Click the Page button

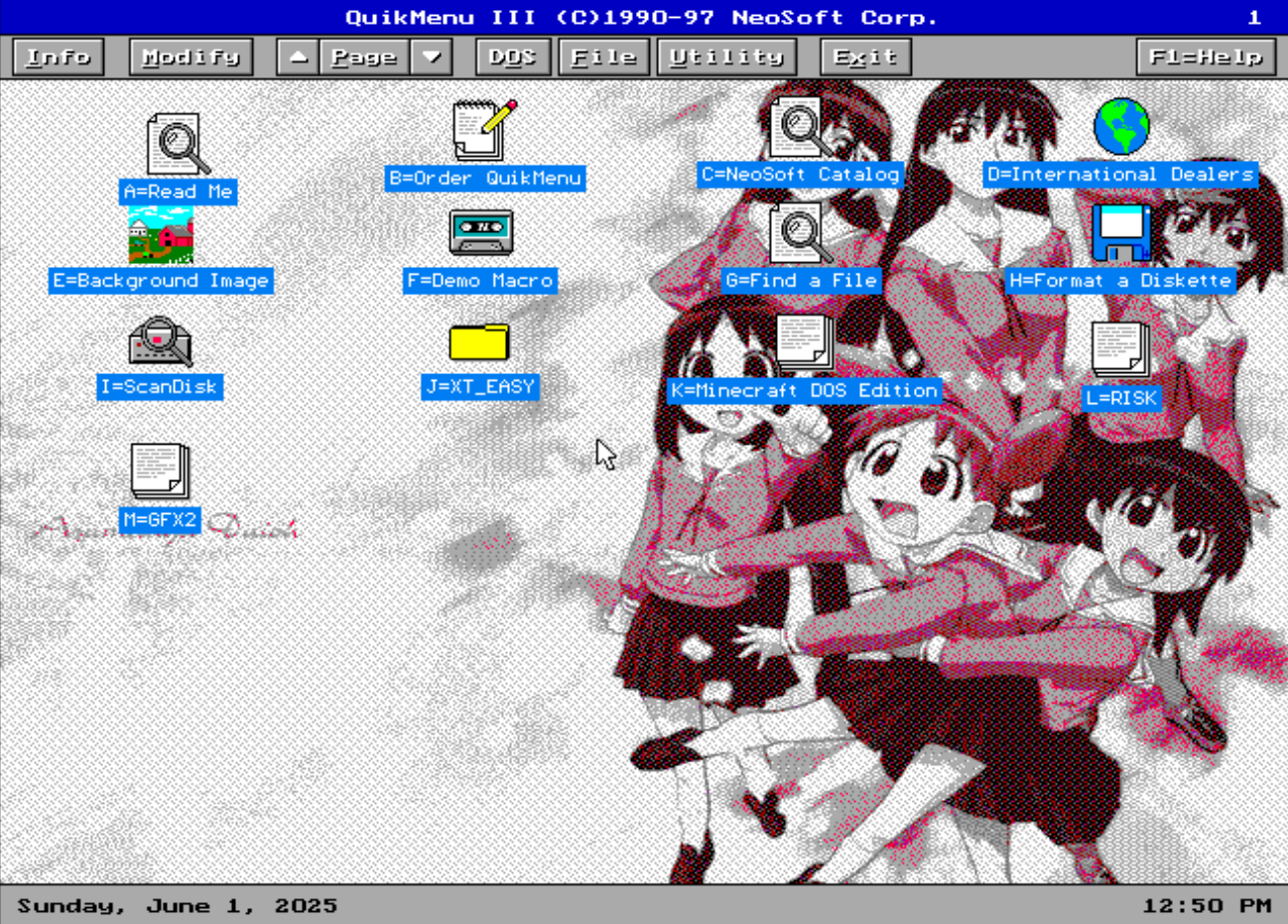(x=364, y=57)
